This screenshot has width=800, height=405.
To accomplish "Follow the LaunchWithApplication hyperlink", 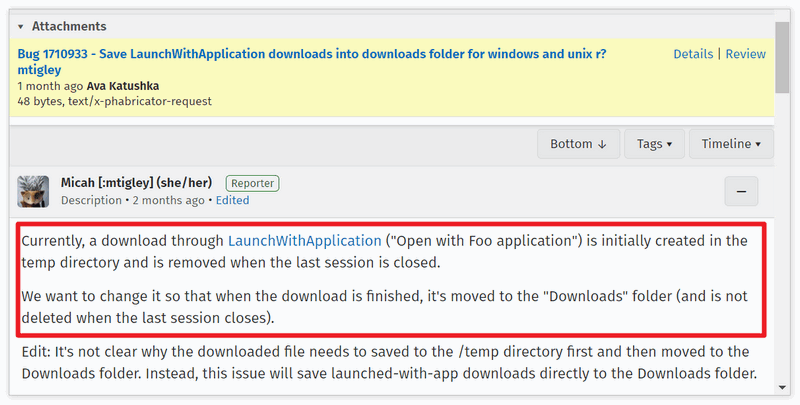I will point(305,241).
